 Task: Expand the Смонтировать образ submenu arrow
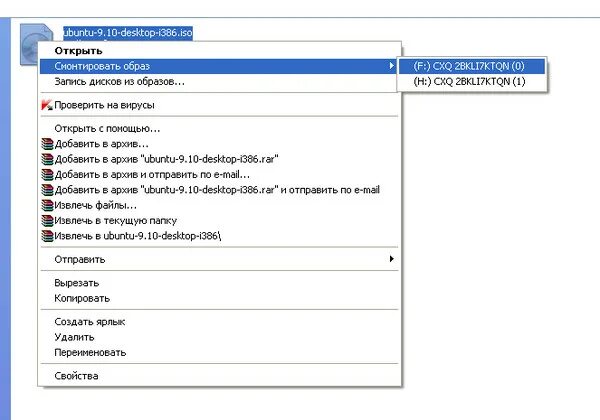[x=391, y=66]
